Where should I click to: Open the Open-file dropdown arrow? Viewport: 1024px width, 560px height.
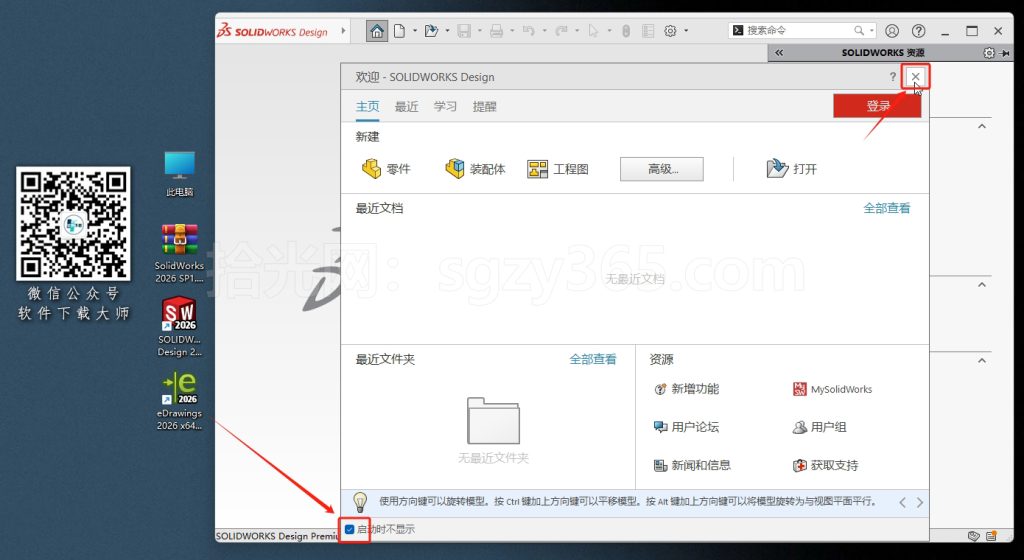pyautogui.click(x=447, y=31)
